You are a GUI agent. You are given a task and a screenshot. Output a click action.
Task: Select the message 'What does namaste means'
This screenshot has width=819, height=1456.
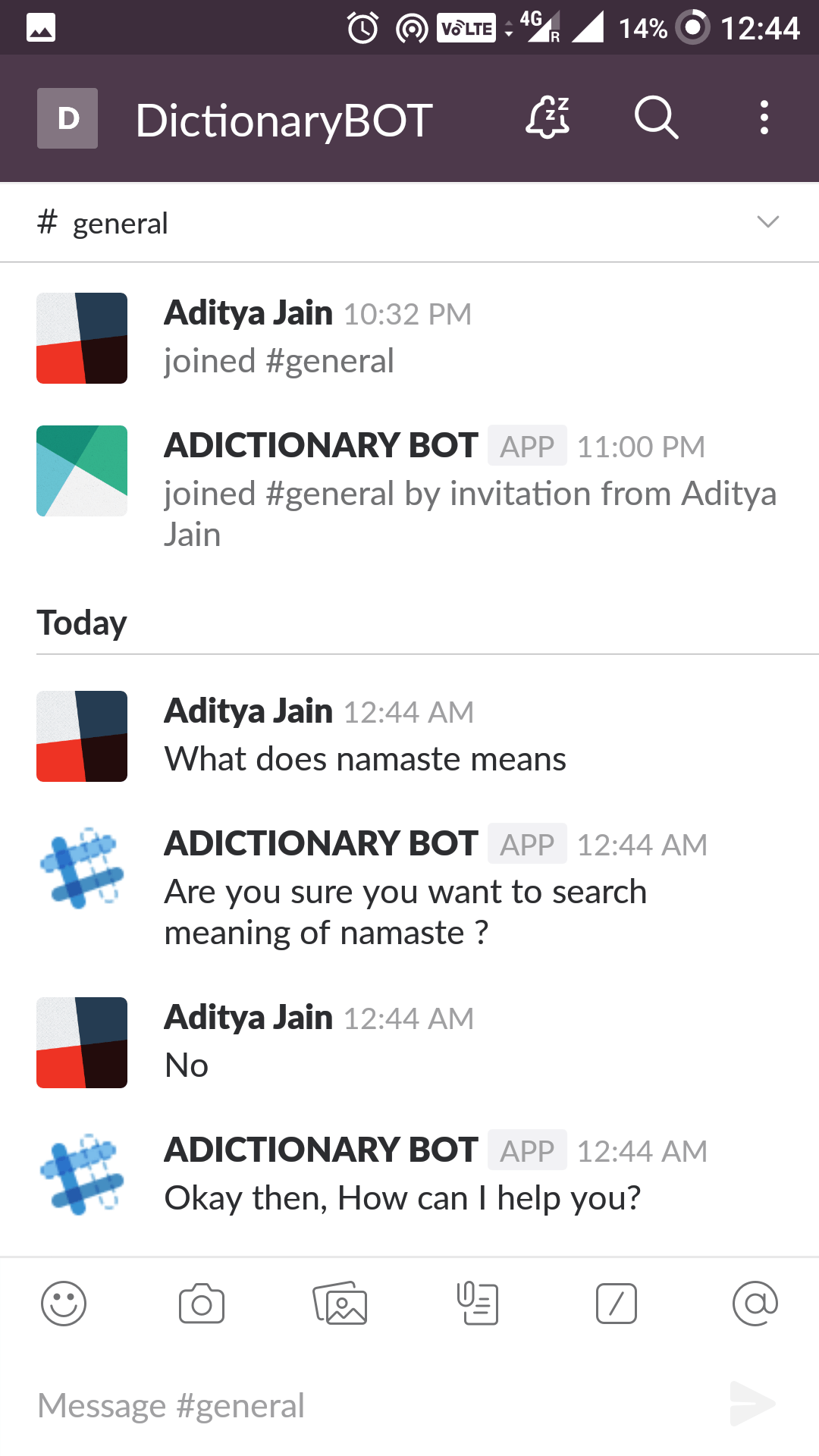[x=365, y=758]
